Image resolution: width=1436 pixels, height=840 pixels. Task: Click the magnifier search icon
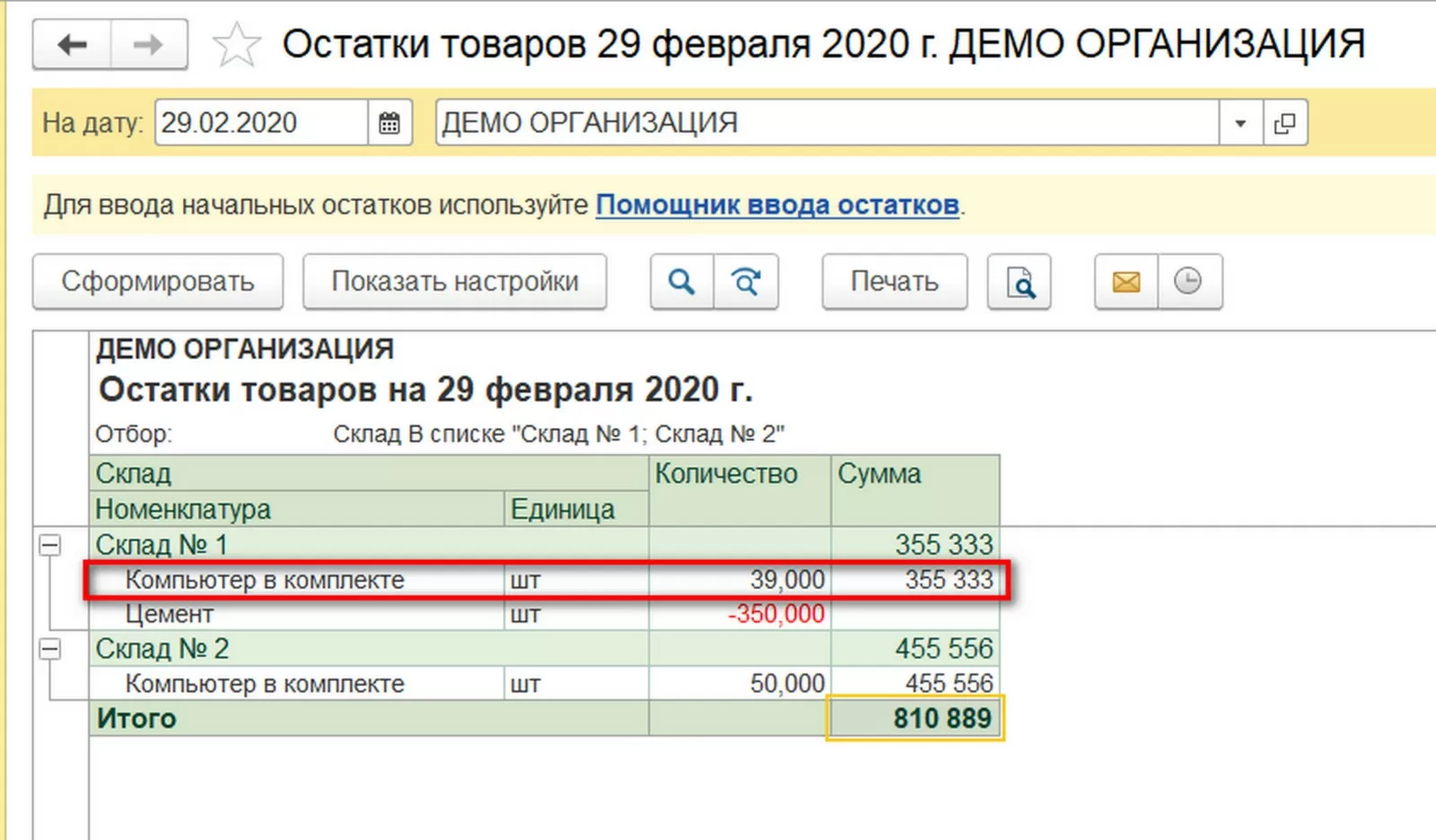pyautogui.click(x=682, y=282)
